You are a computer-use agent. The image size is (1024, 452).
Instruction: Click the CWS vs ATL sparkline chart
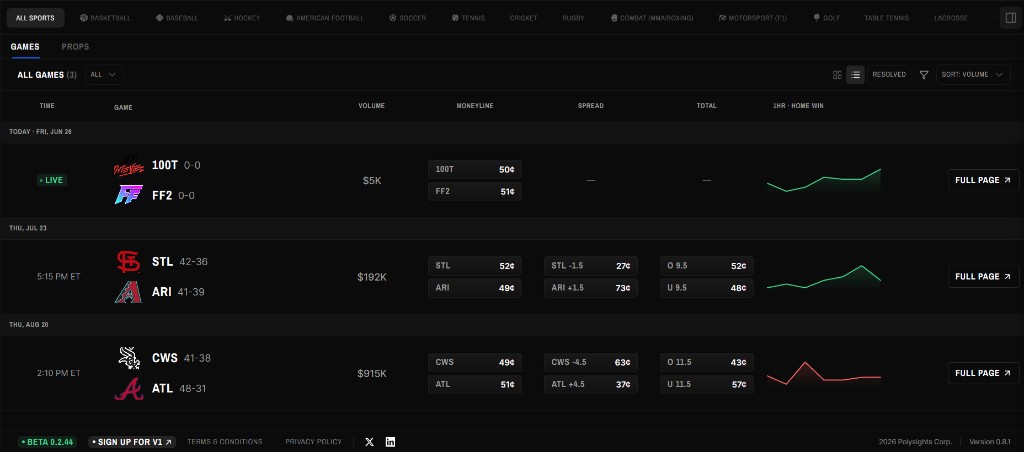tap(824, 374)
